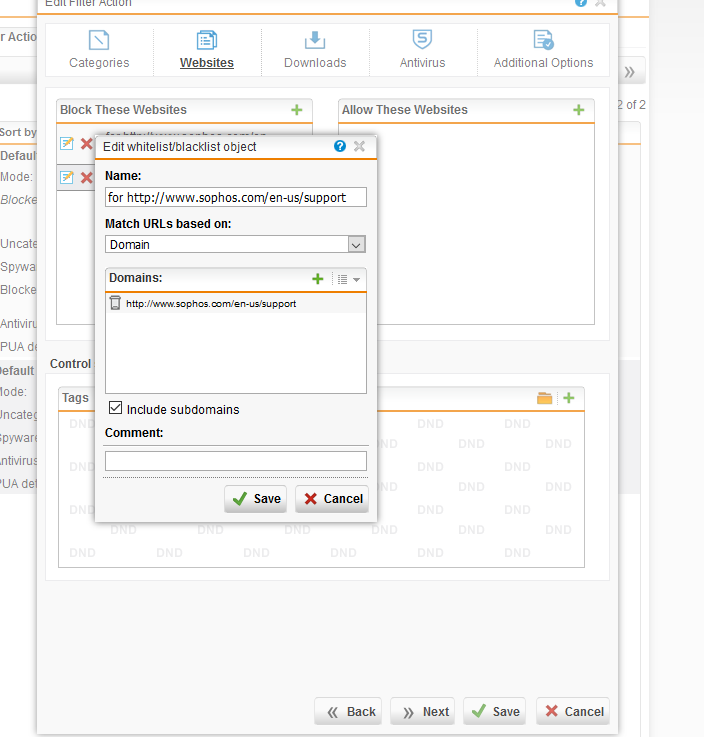Remove the sophos.com domain with trash icon
The height and width of the screenshot is (737, 704).
tap(115, 303)
